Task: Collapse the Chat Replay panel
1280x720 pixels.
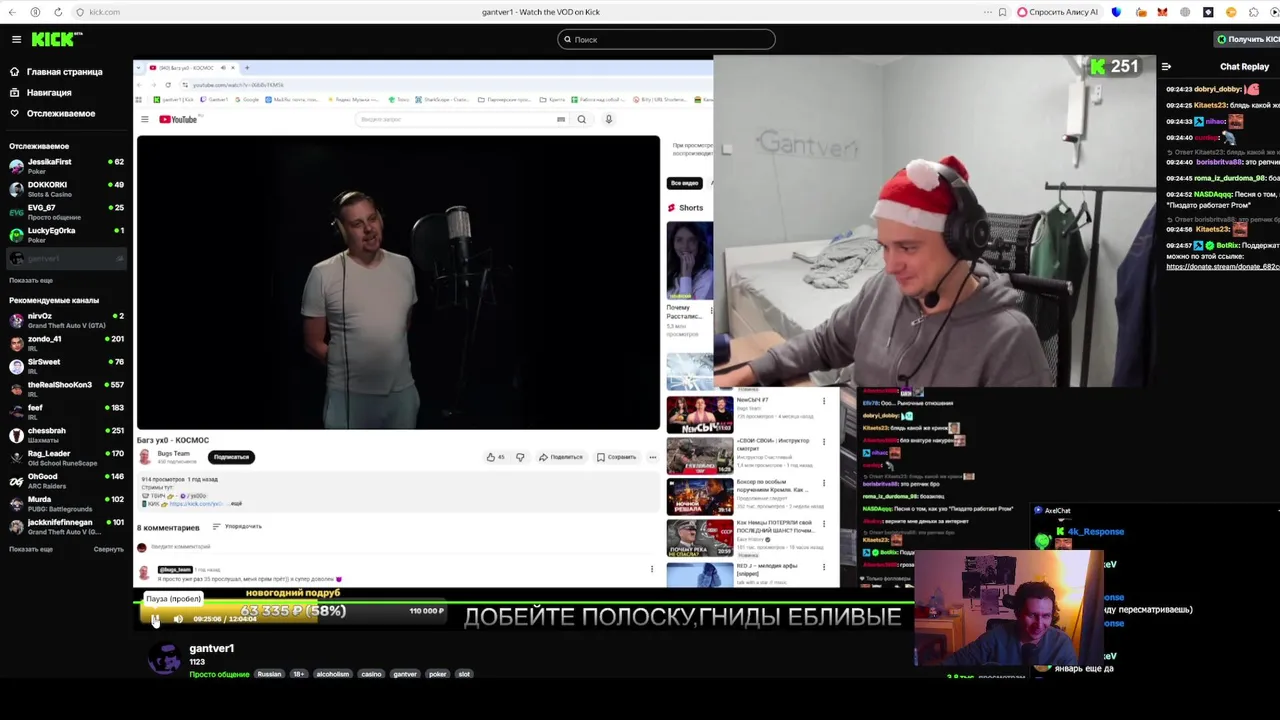Action: coord(1166,67)
